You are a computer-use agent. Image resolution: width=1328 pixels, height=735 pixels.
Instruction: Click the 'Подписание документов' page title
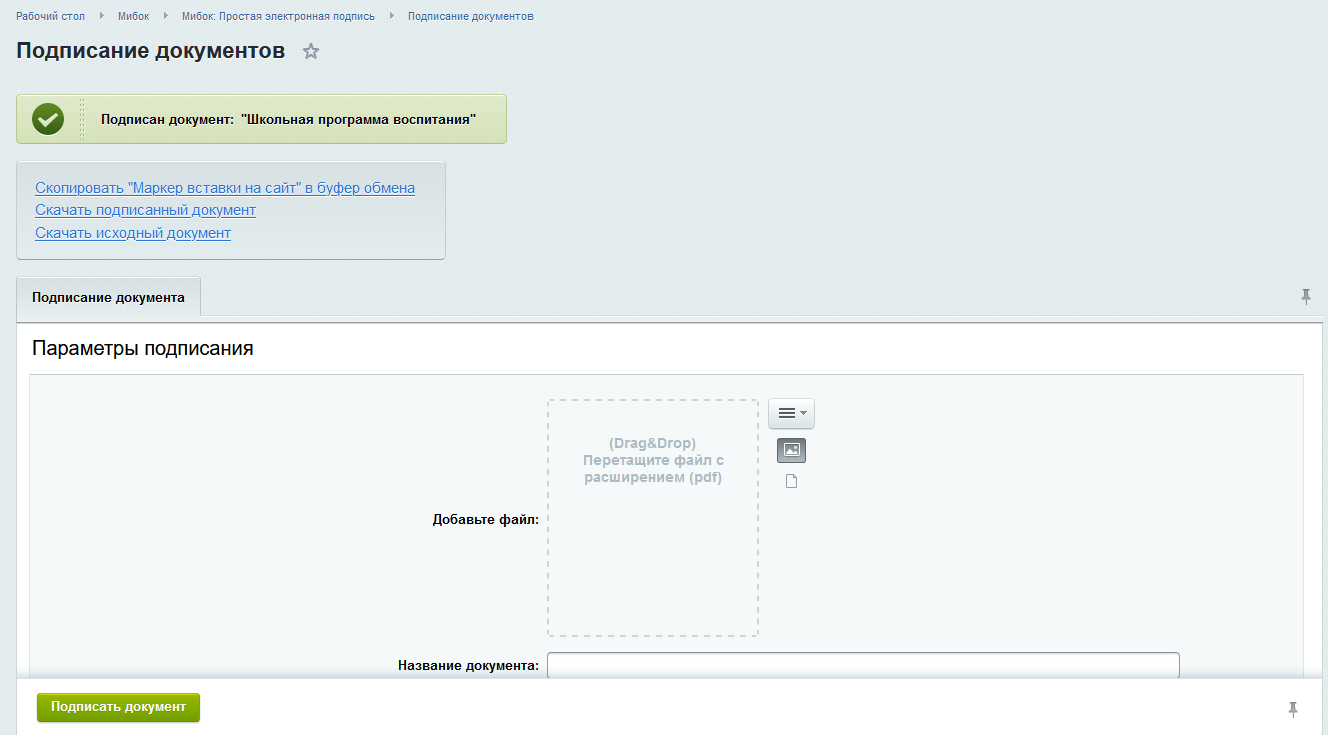[x=151, y=51]
